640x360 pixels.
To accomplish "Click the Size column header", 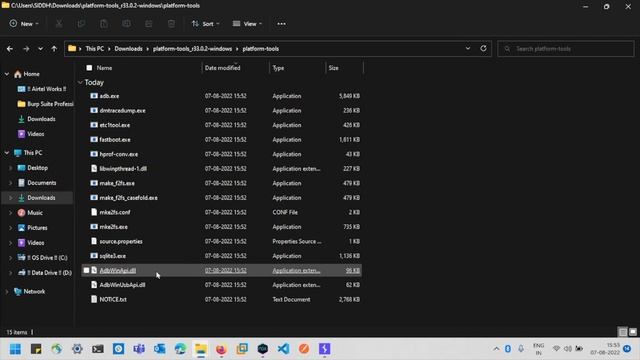I will pyautogui.click(x=333, y=68).
